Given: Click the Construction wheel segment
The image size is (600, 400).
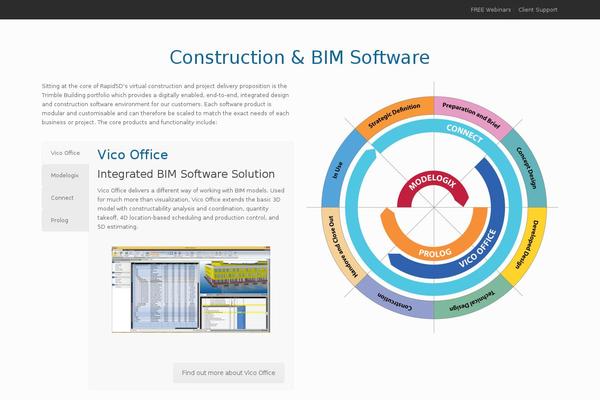Looking at the screenshot, I should [394, 300].
